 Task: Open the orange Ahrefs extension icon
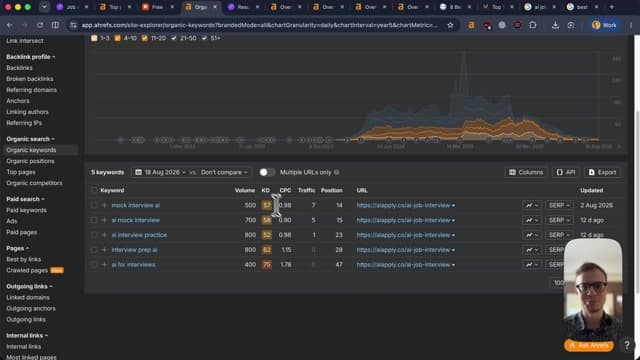pos(471,25)
